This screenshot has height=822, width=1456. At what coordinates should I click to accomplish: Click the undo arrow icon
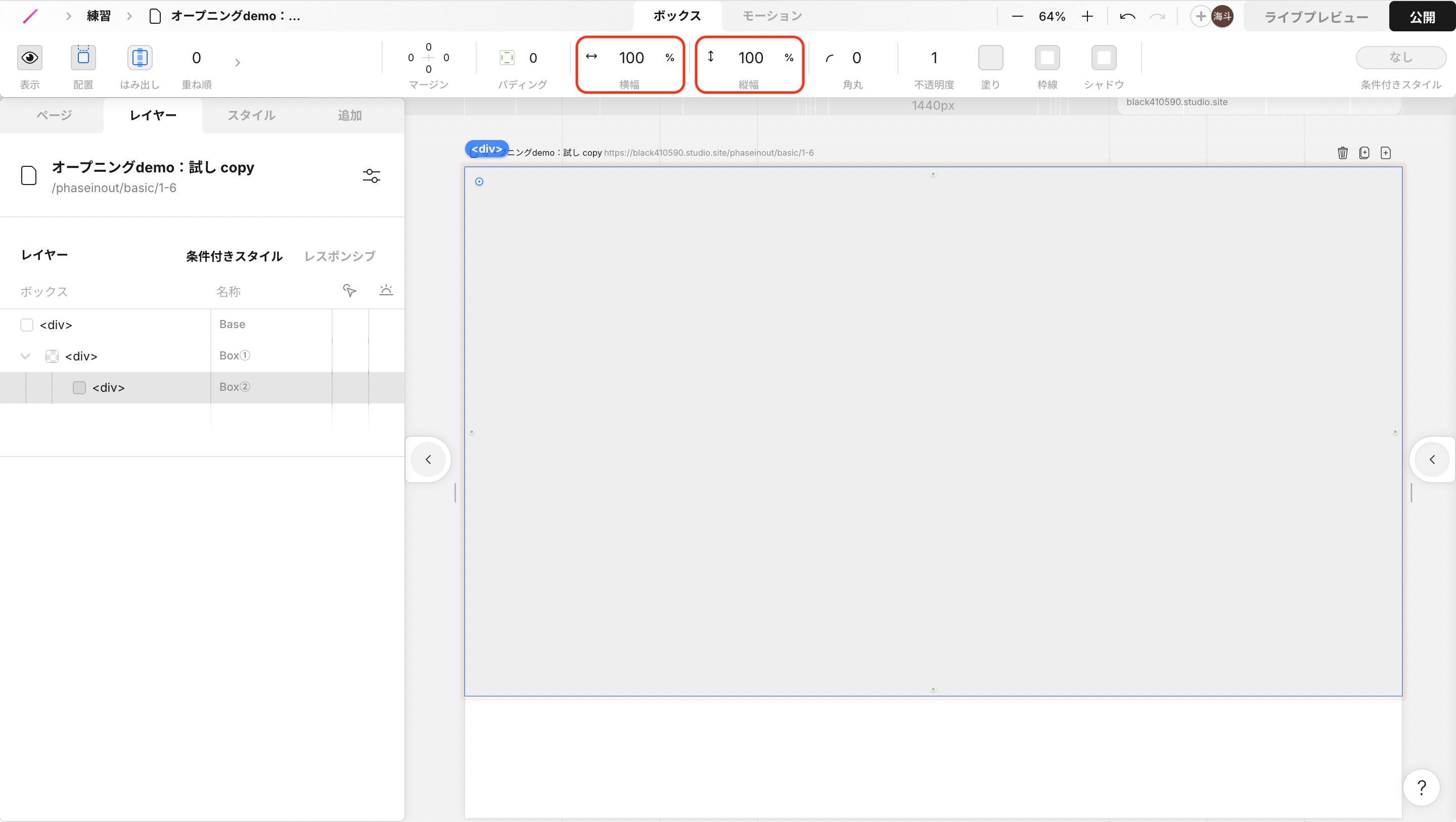(x=1127, y=16)
